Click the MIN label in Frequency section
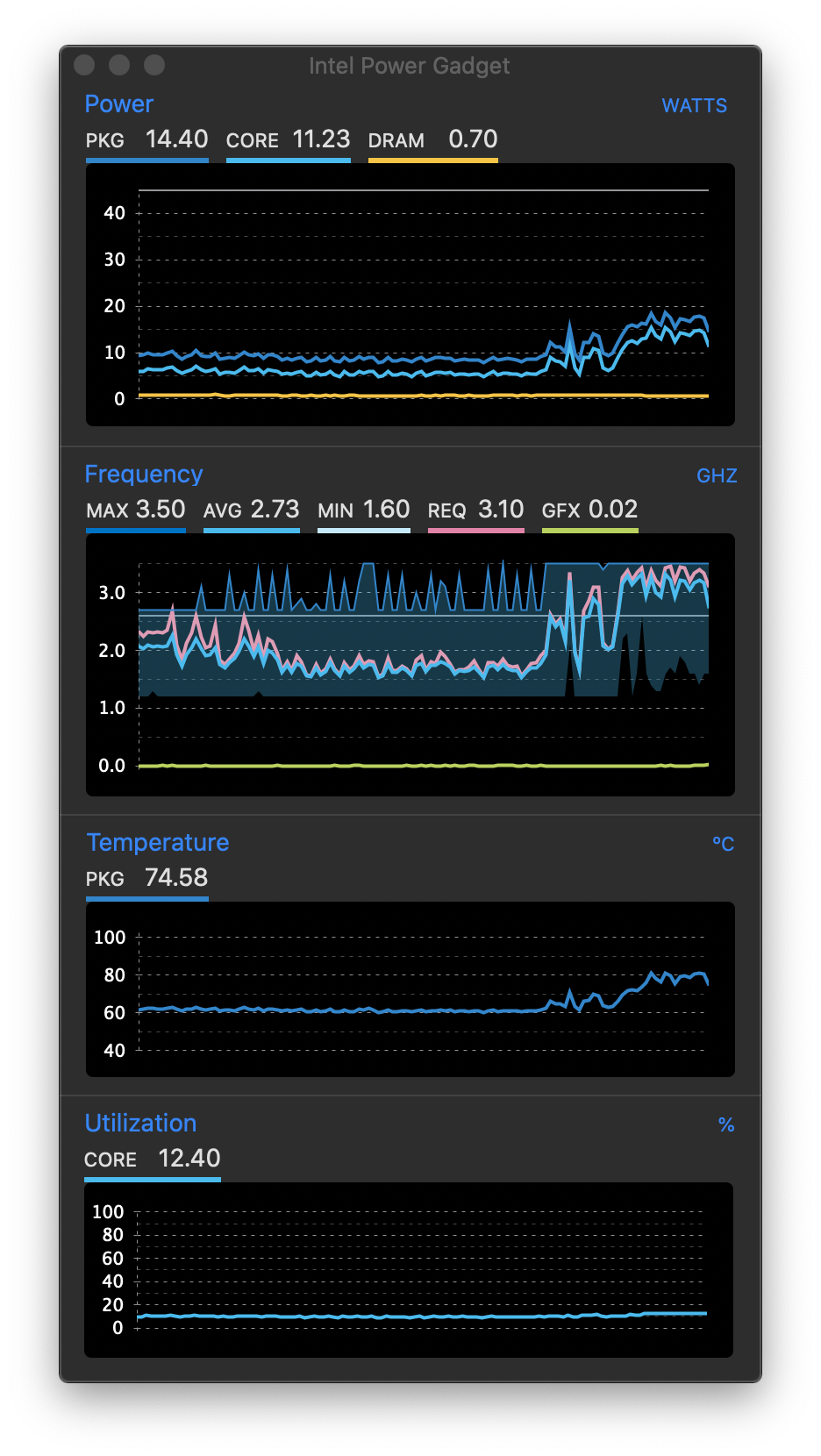This screenshot has height=1456, width=821. [x=336, y=510]
